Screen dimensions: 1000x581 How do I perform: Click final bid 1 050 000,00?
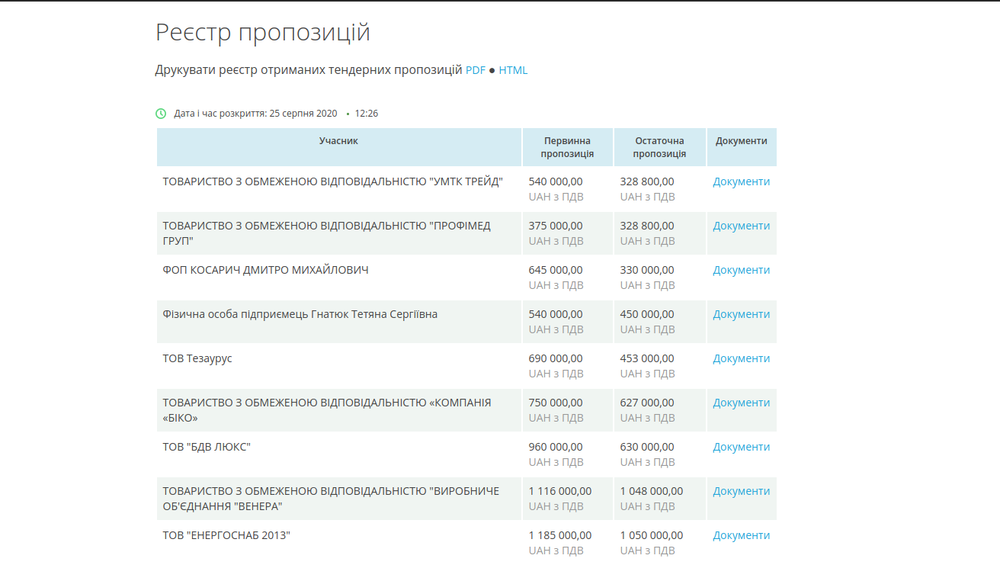pyautogui.click(x=651, y=535)
